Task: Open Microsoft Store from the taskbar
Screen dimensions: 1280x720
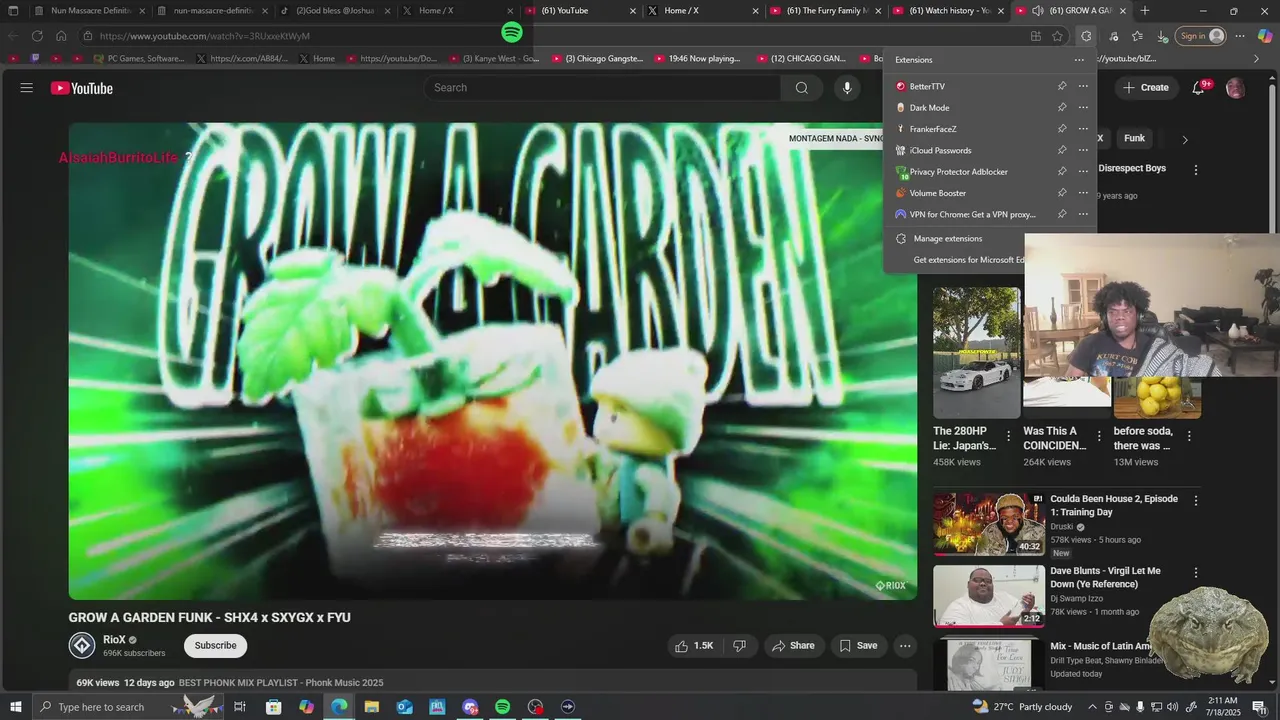Action: (274, 707)
